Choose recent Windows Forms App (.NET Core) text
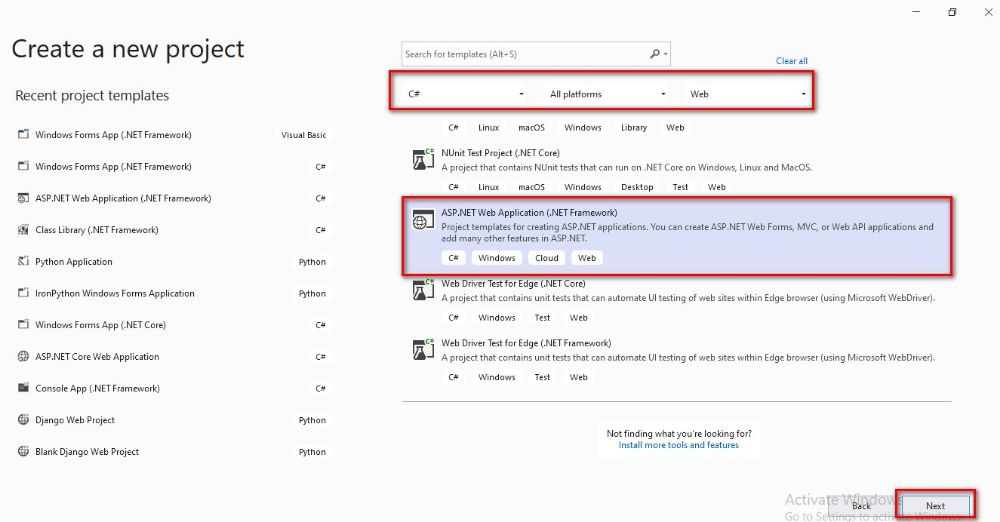 (101, 325)
